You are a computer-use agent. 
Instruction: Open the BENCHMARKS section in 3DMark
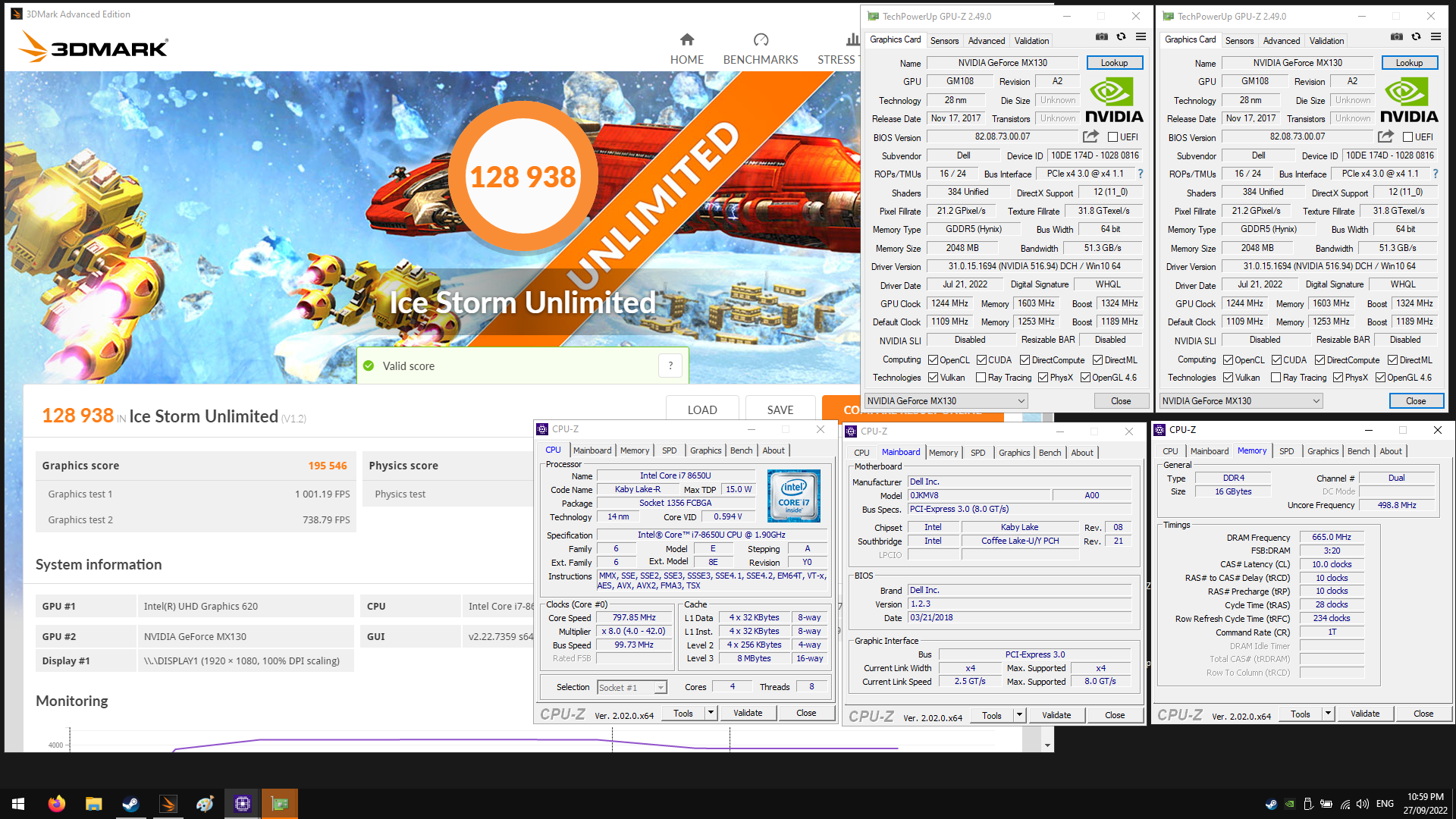[x=761, y=49]
